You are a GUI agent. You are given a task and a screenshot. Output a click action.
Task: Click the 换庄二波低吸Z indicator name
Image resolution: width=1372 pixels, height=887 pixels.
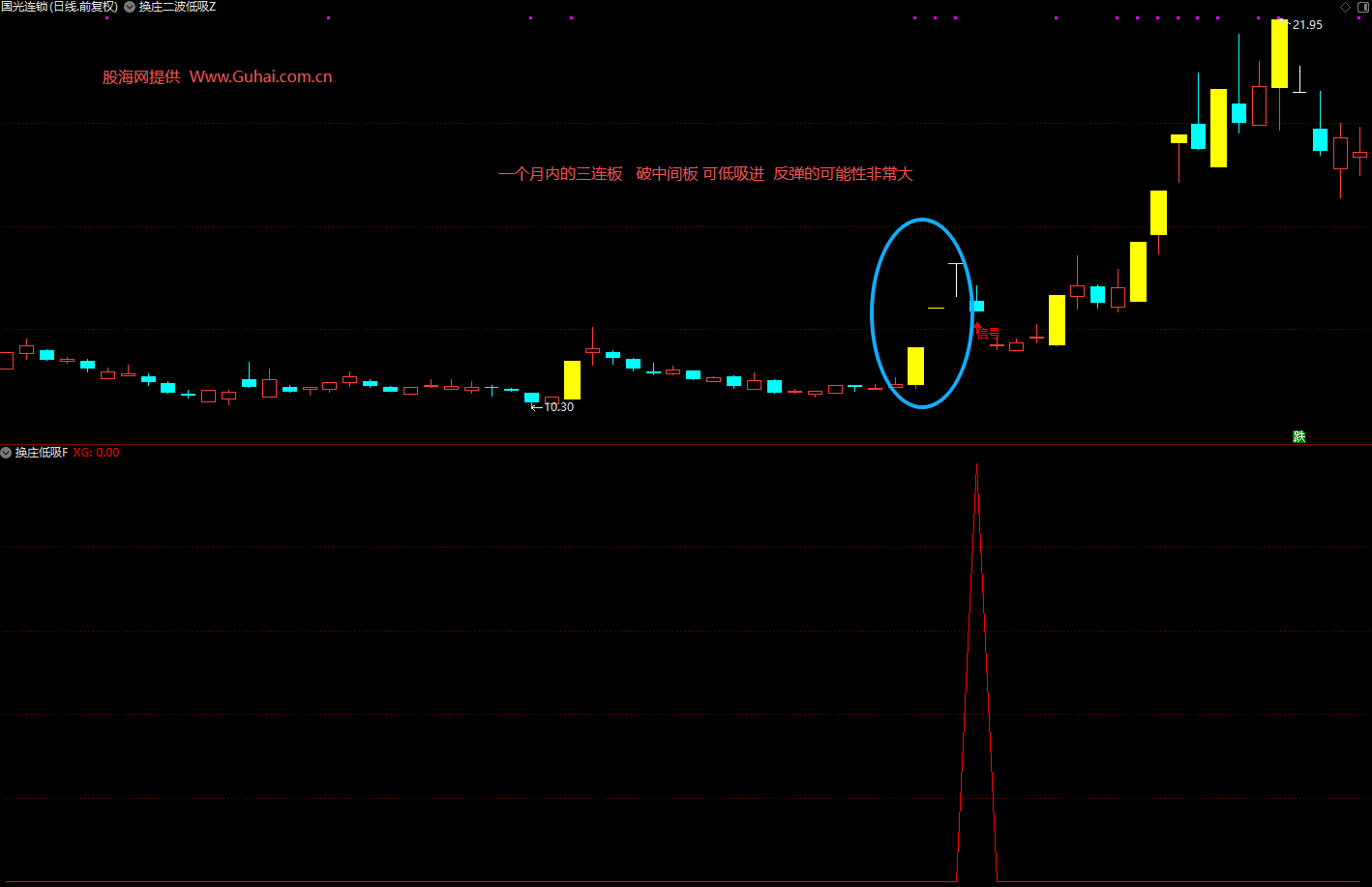click(178, 7)
